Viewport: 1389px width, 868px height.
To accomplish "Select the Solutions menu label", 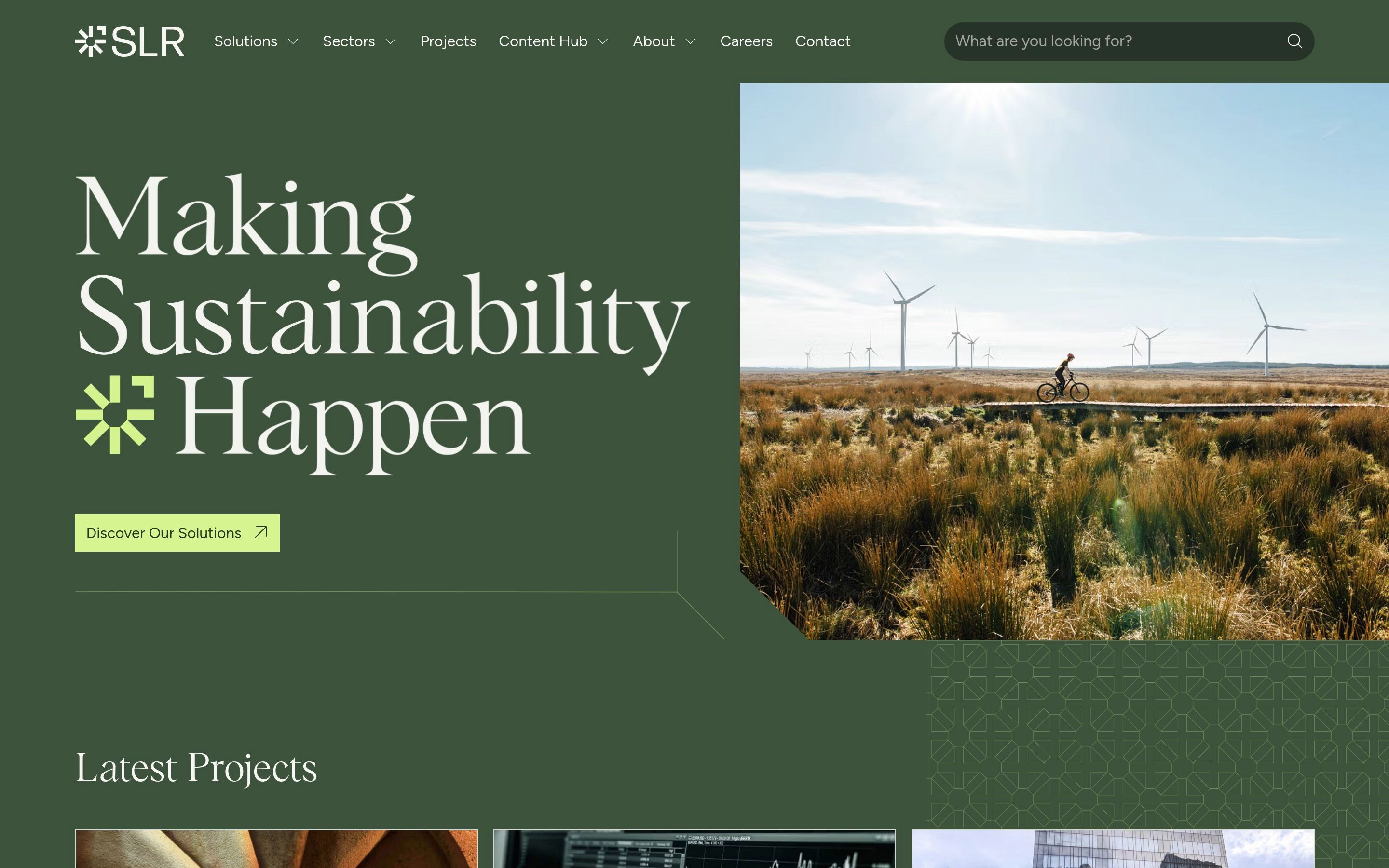I will (245, 41).
